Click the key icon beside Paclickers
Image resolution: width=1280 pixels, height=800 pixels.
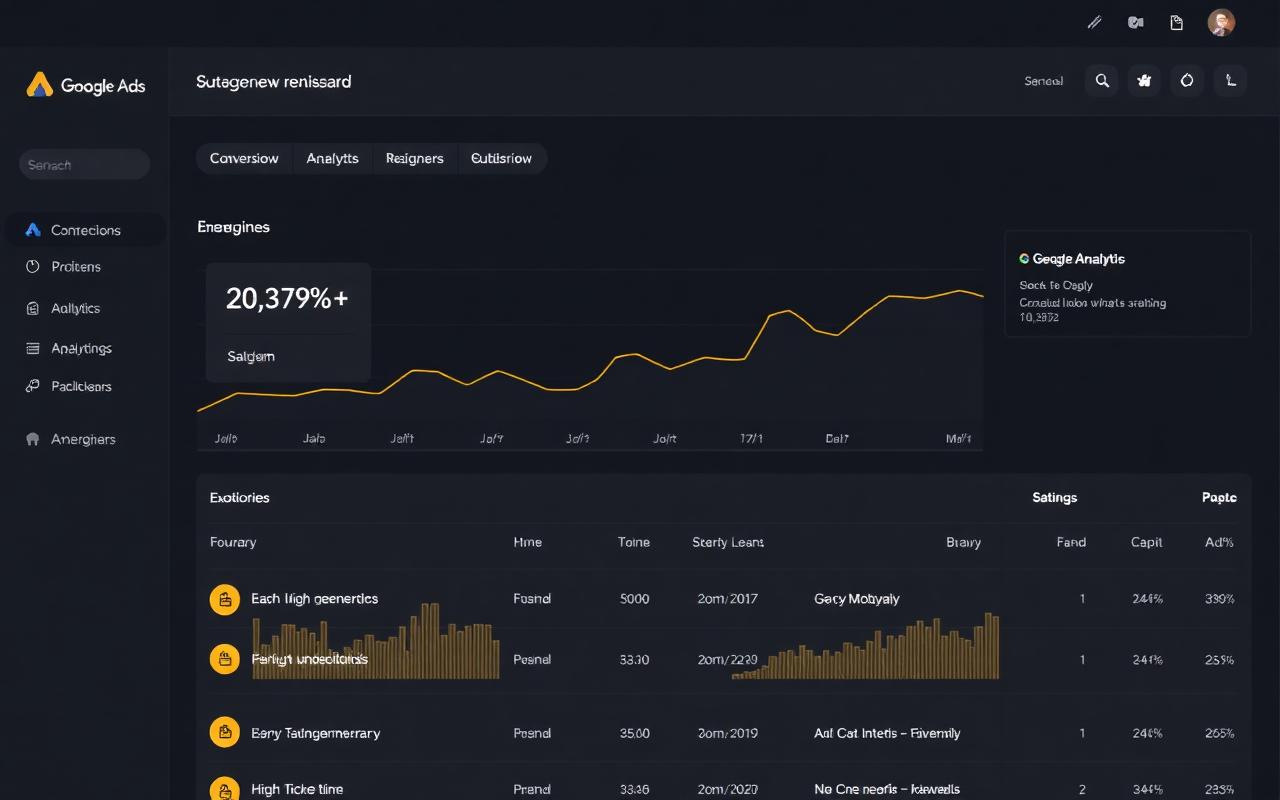pos(33,386)
